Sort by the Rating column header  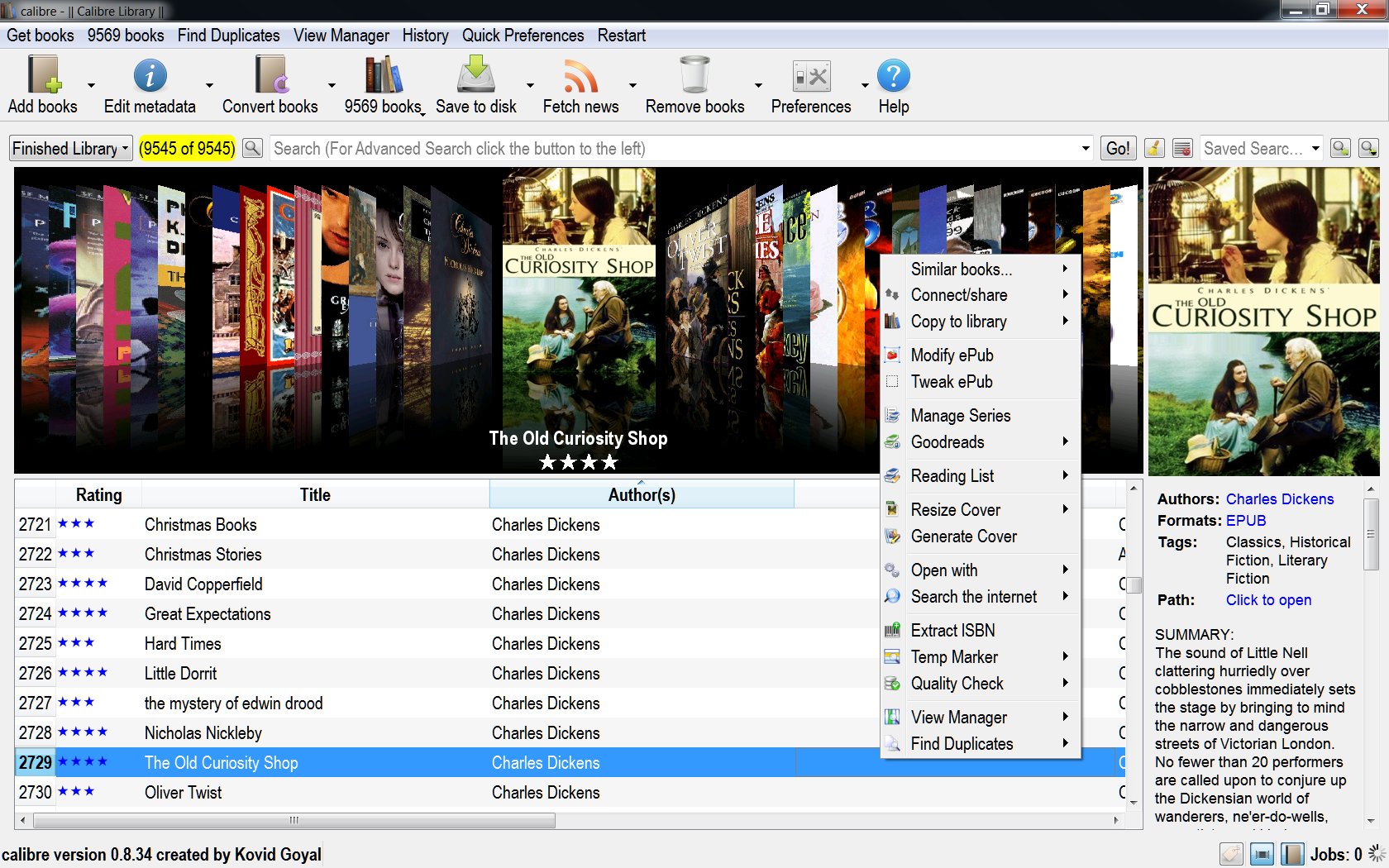tap(98, 495)
